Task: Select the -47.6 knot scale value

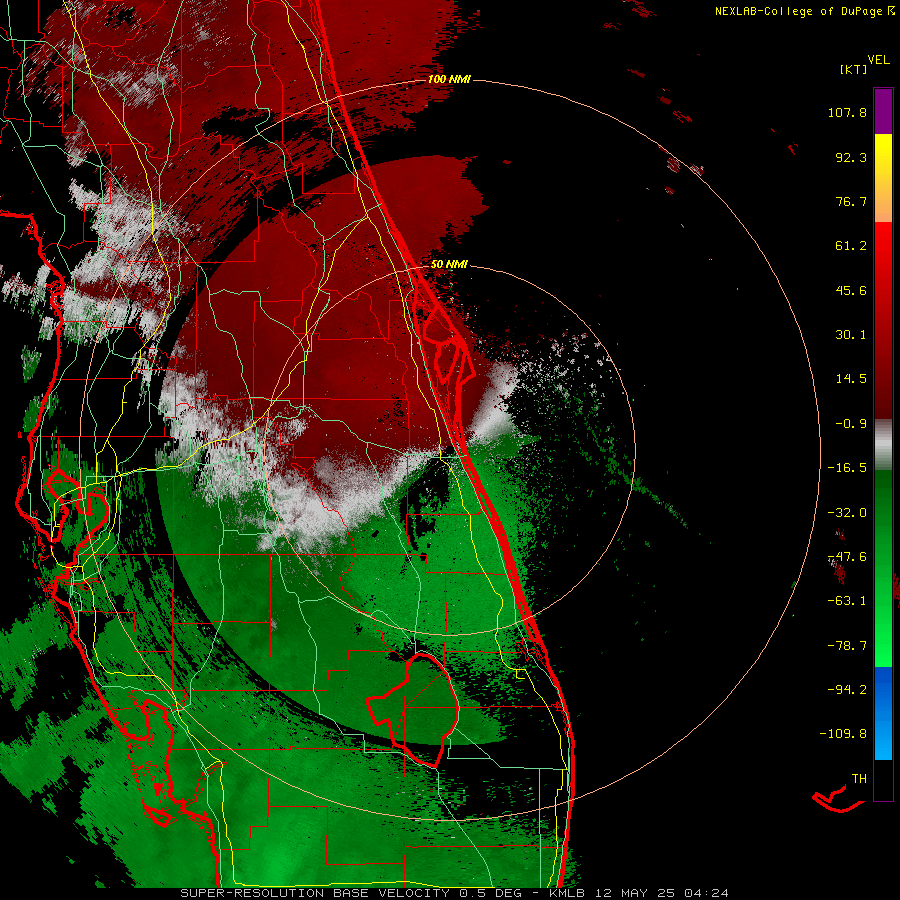Action: point(847,557)
